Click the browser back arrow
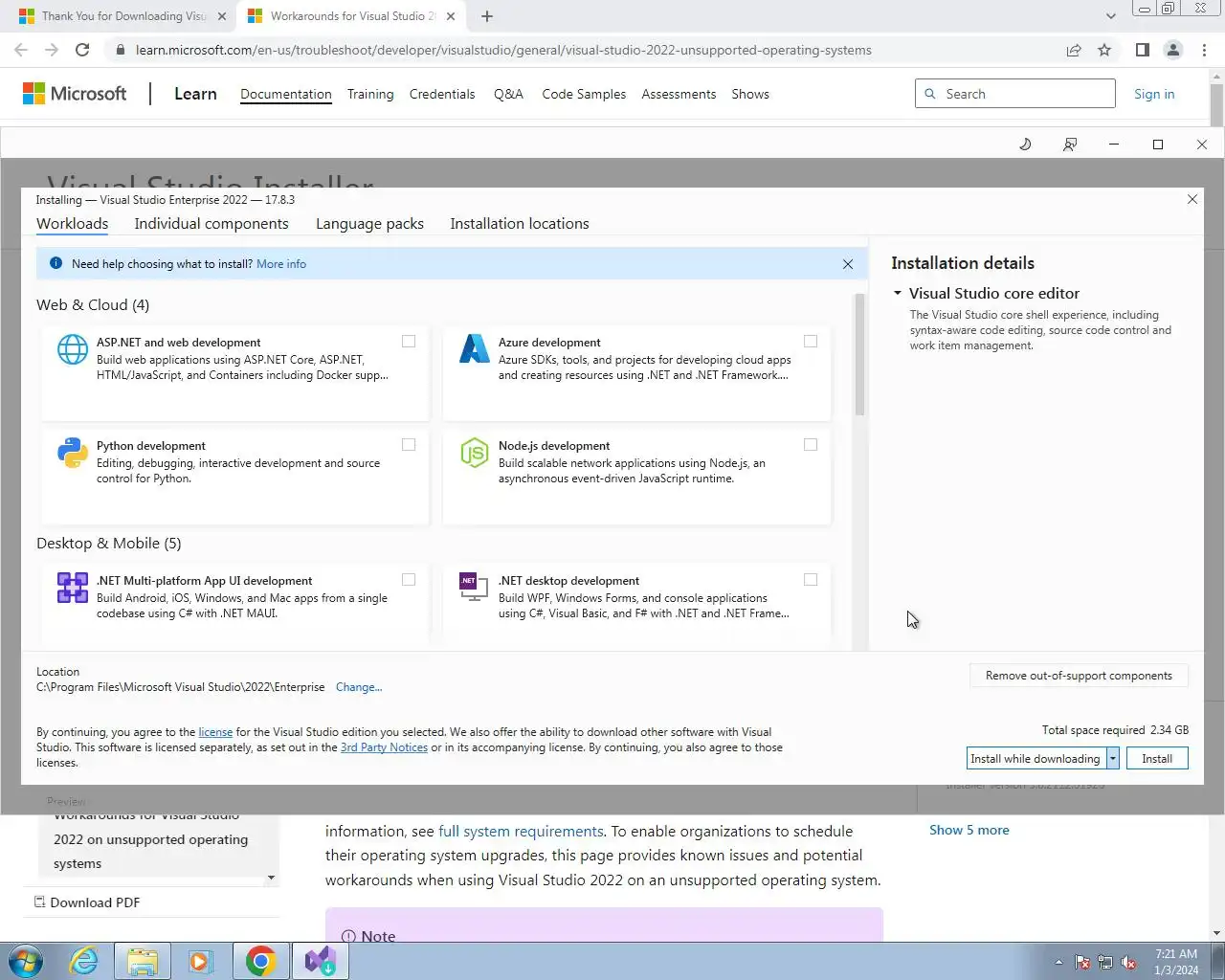This screenshot has height=980, width=1225. 21,50
